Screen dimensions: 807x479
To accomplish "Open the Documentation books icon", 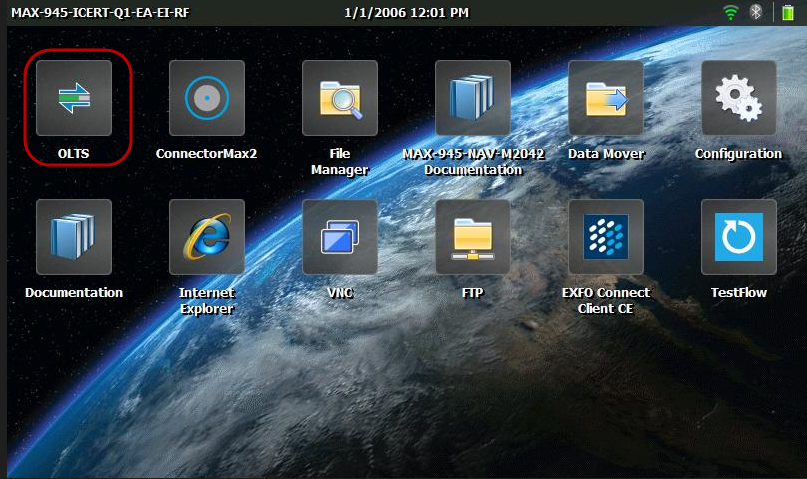I will 74,237.
